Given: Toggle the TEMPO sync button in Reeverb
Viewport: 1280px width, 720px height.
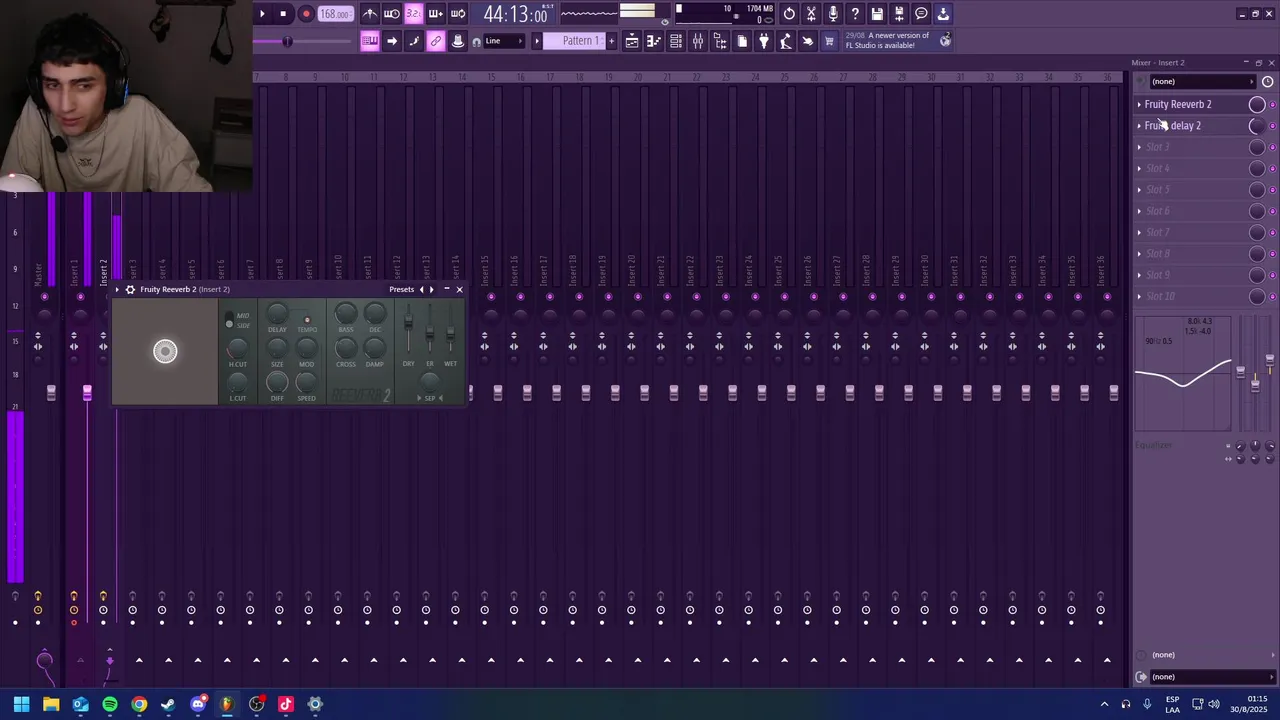Looking at the screenshot, I should pyautogui.click(x=307, y=320).
